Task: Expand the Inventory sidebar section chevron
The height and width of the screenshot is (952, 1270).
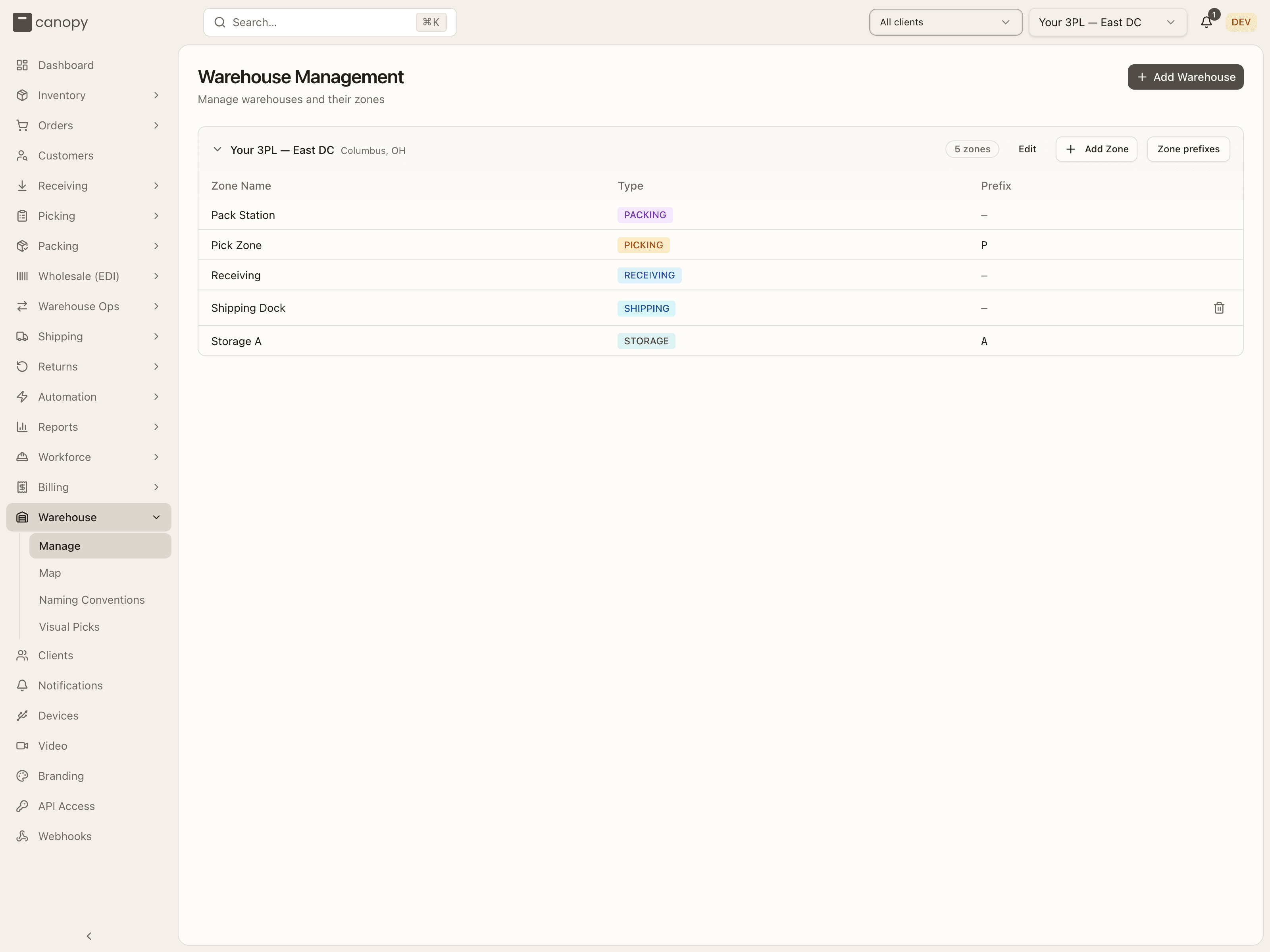Action: pos(156,95)
